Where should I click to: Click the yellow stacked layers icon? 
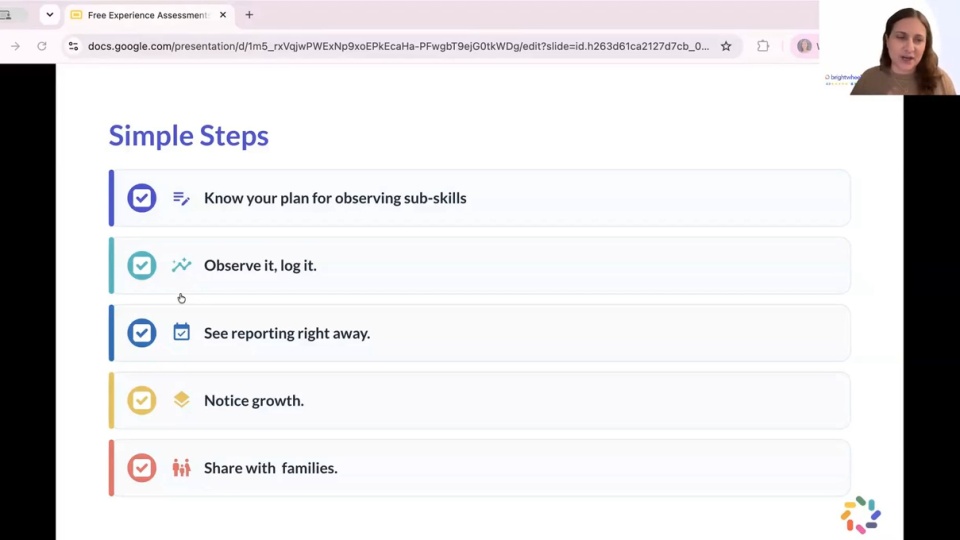point(181,399)
